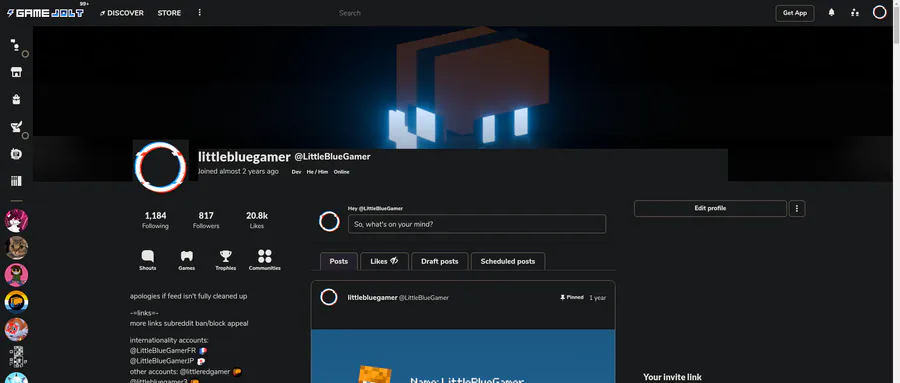Image resolution: width=900 pixels, height=383 pixels.
Task: Open the notifications bell
Action: tap(831, 13)
